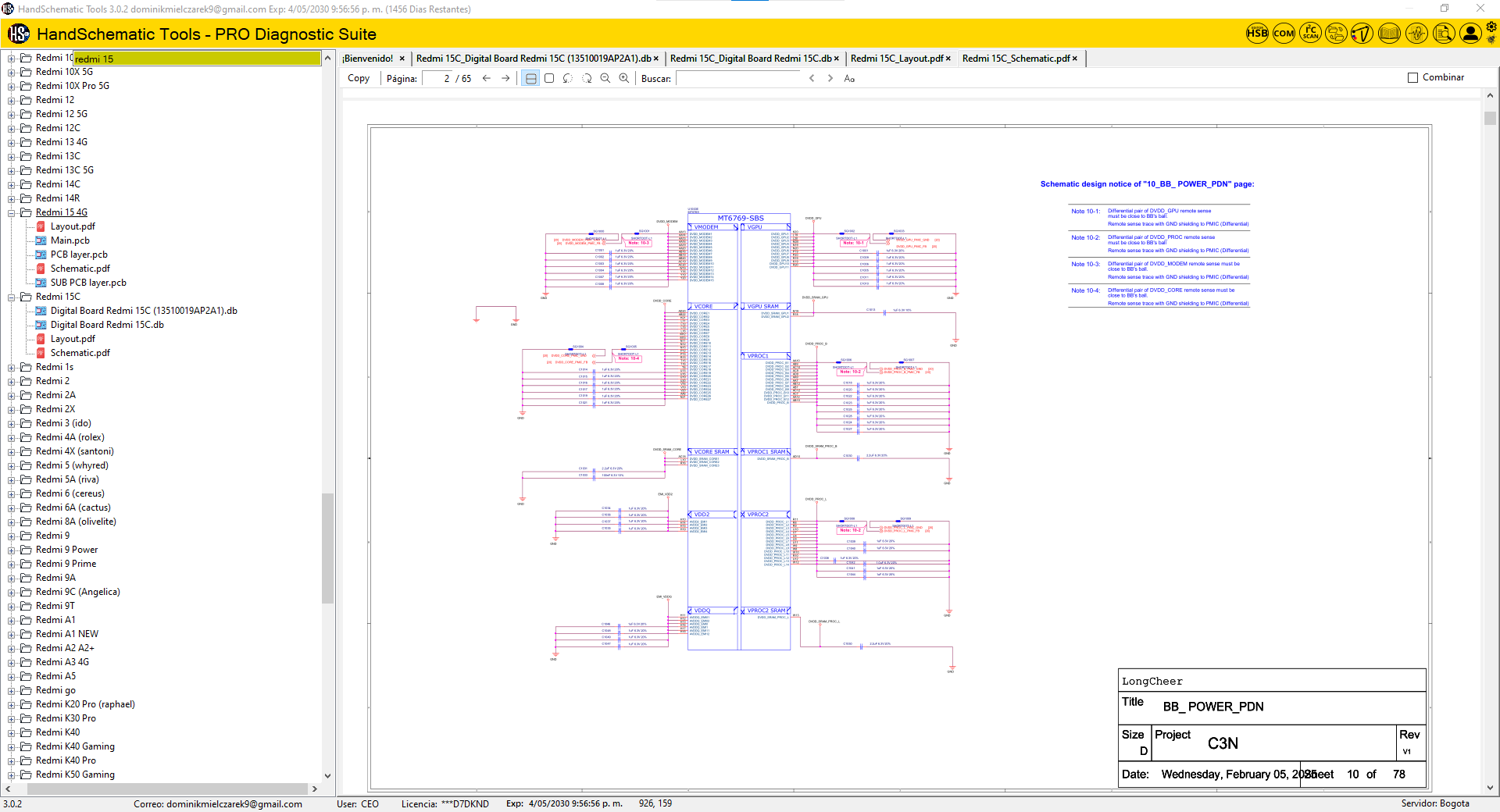Zoom in the PDF view

coord(624,78)
